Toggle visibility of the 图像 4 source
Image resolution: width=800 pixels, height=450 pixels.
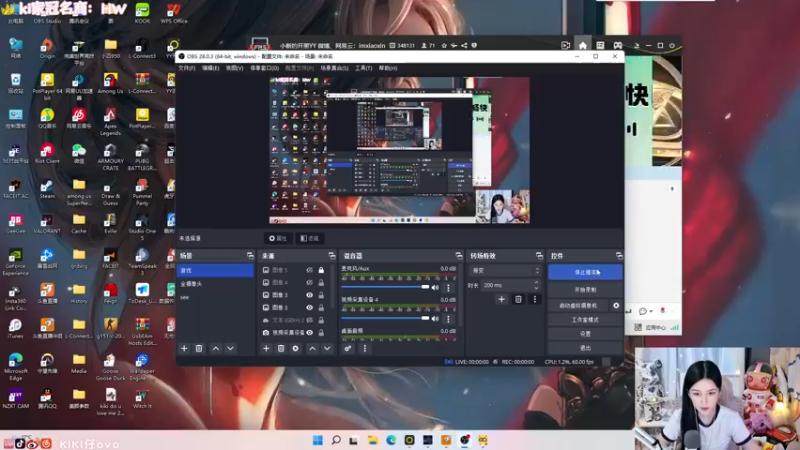pyautogui.click(x=309, y=282)
